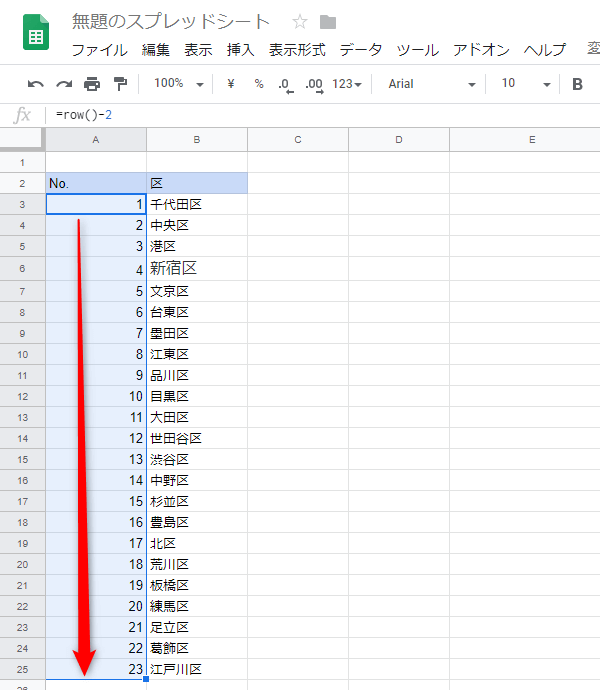600x690 pixels.
Task: Select cell containing 千代田区
Action: (x=197, y=204)
